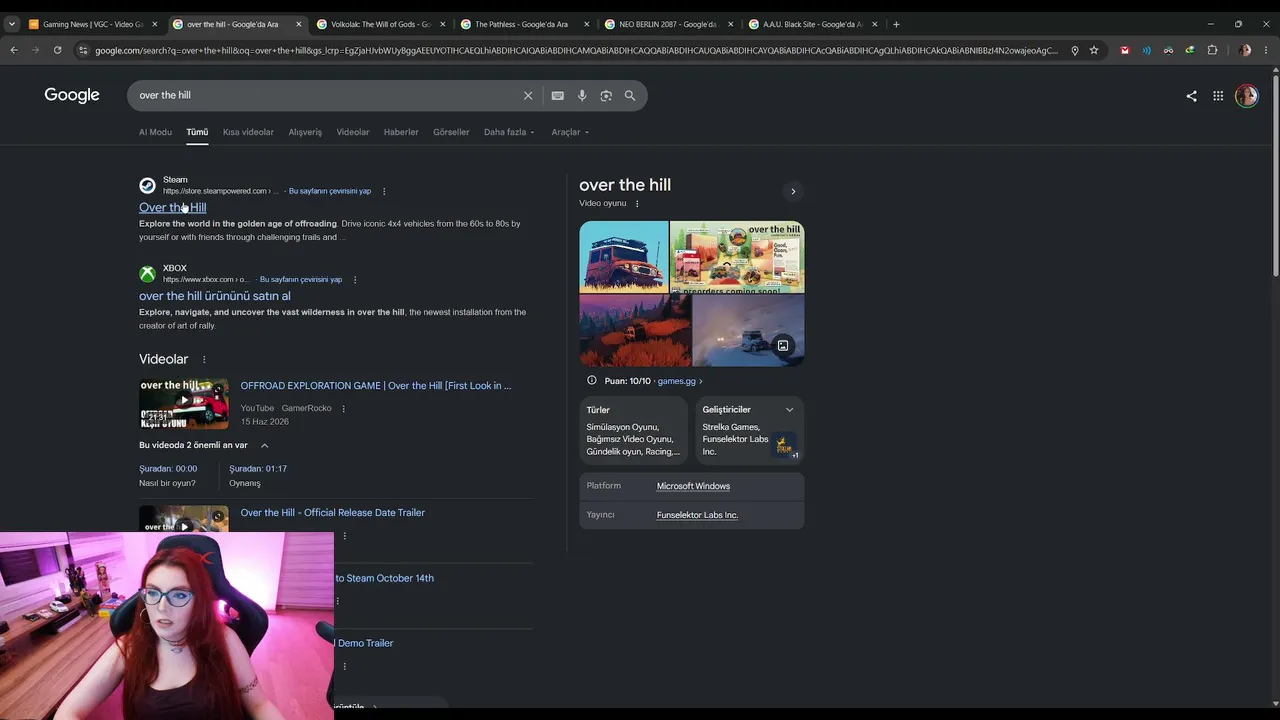1280x720 pixels.
Task: Jump to video moment Şuradan: 01:17
Action: (x=258, y=469)
